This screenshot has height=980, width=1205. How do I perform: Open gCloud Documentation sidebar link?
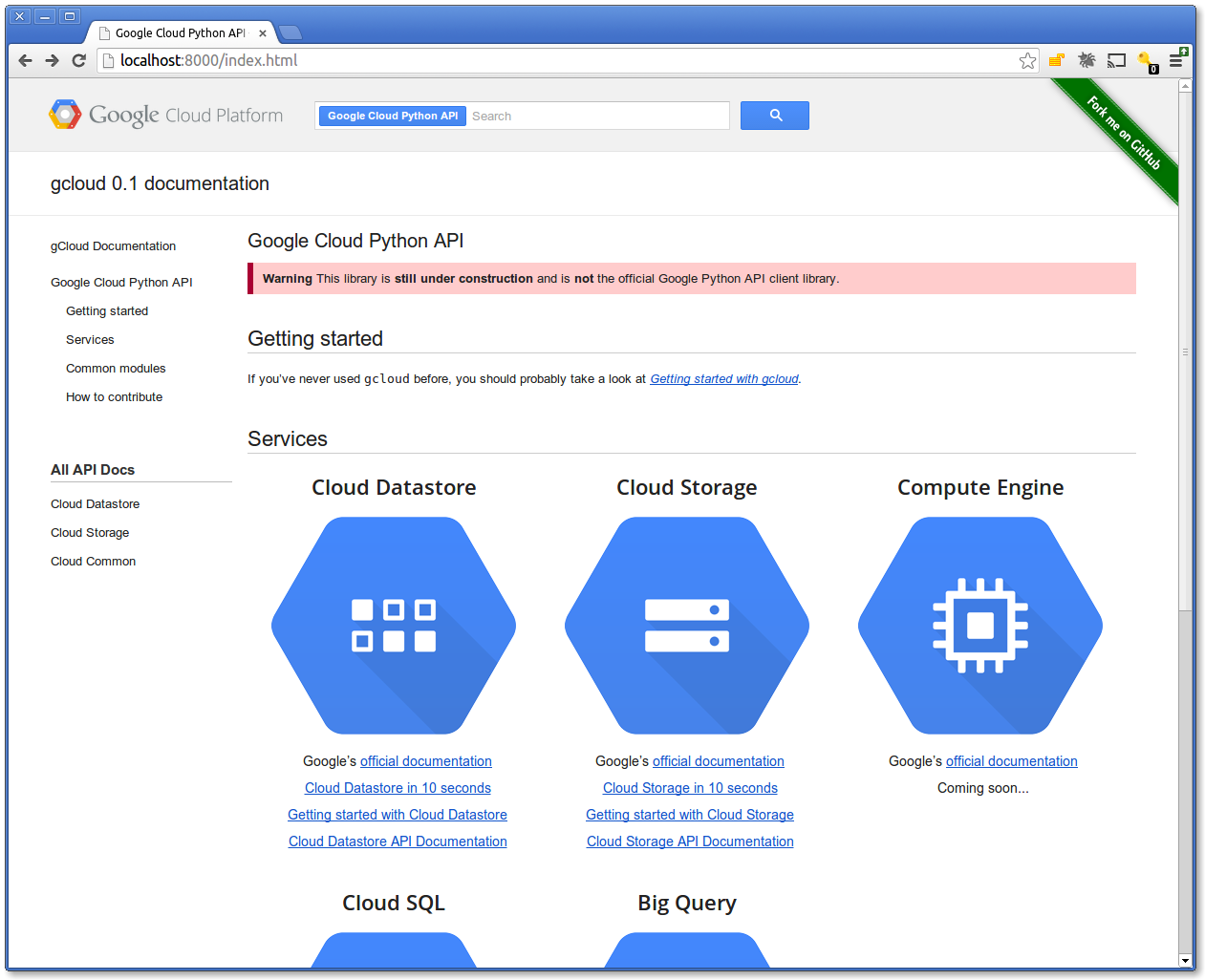pyautogui.click(x=113, y=245)
